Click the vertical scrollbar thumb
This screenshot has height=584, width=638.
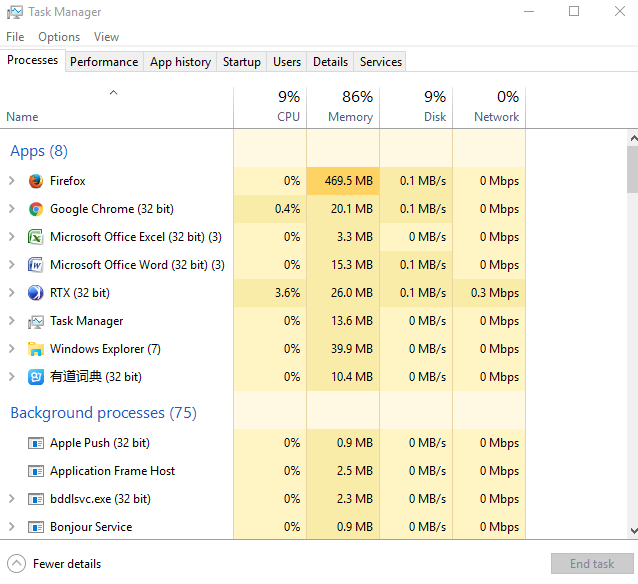(633, 169)
